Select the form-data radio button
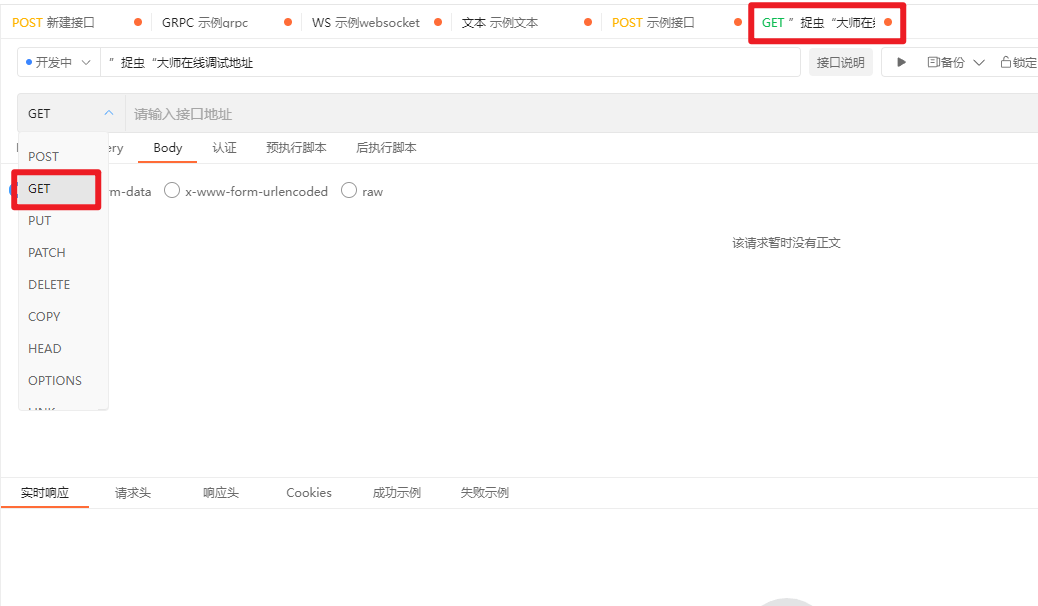 point(9,190)
